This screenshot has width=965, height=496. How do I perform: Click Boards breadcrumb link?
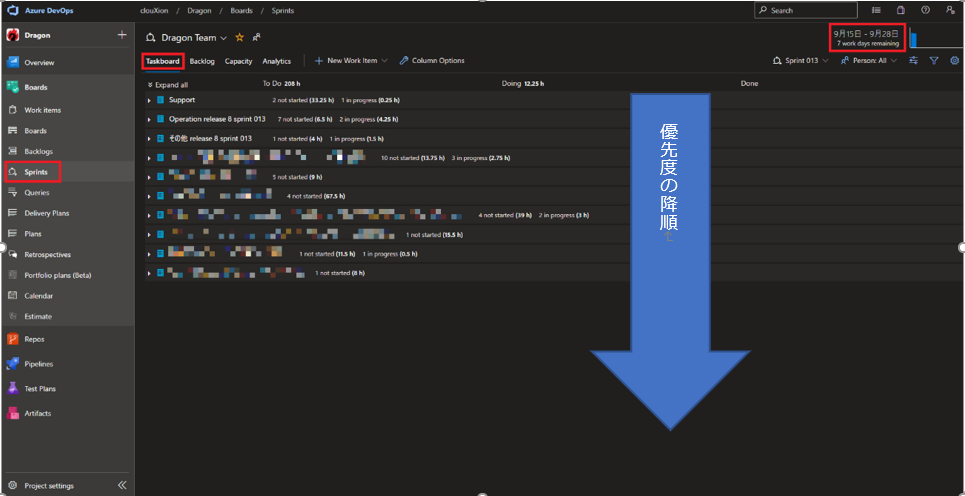[239, 10]
